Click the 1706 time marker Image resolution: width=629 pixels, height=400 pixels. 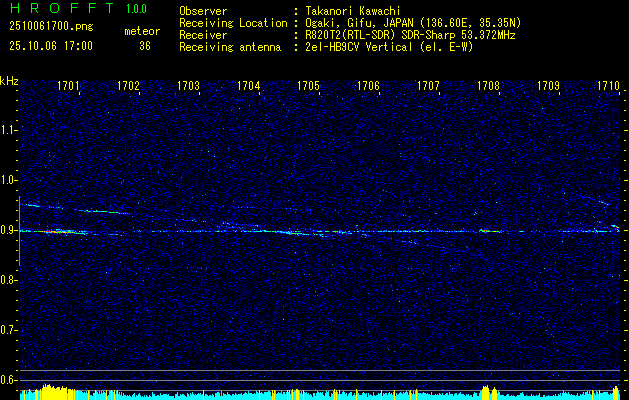[x=368, y=85]
